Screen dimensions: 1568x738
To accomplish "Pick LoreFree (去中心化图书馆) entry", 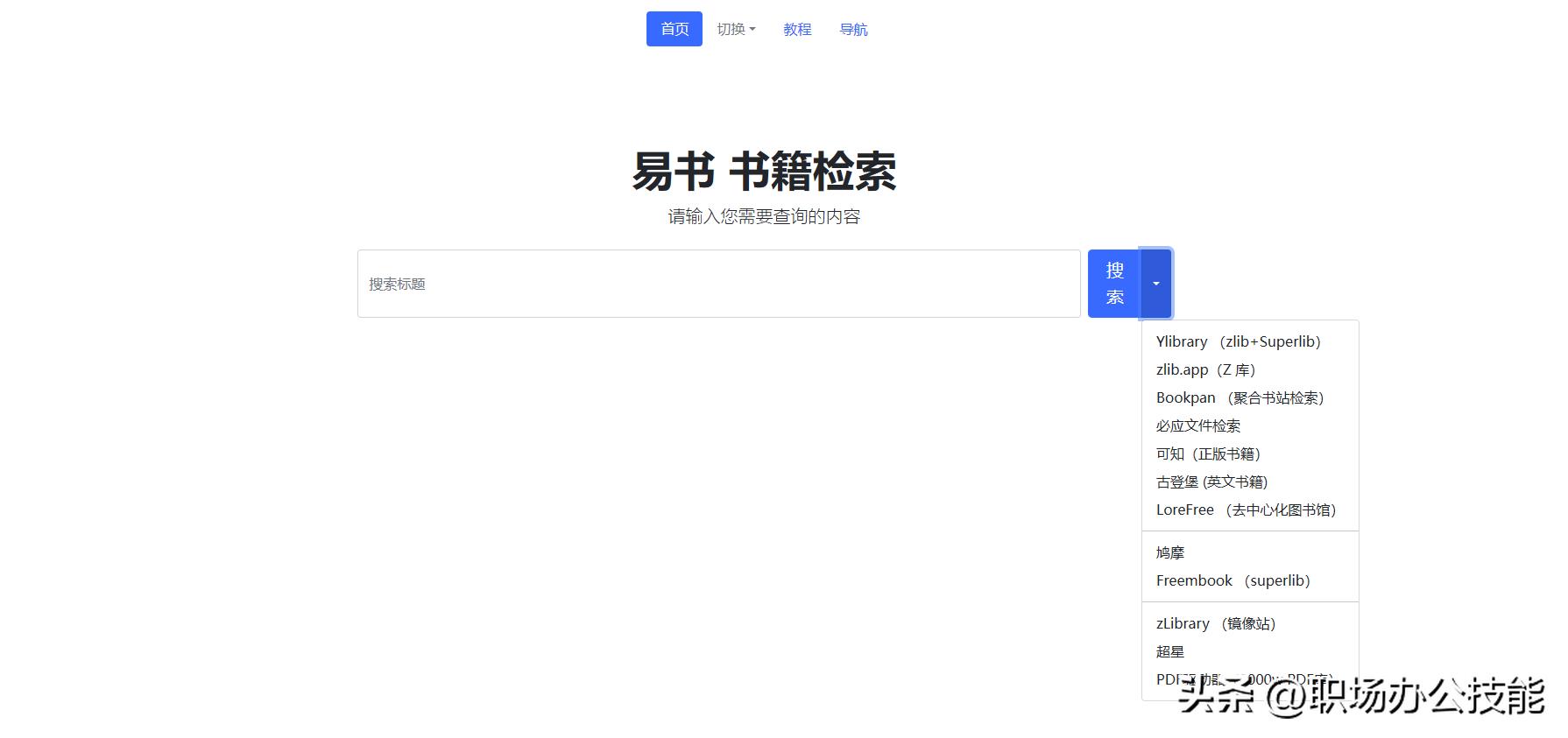I will click(x=1246, y=510).
